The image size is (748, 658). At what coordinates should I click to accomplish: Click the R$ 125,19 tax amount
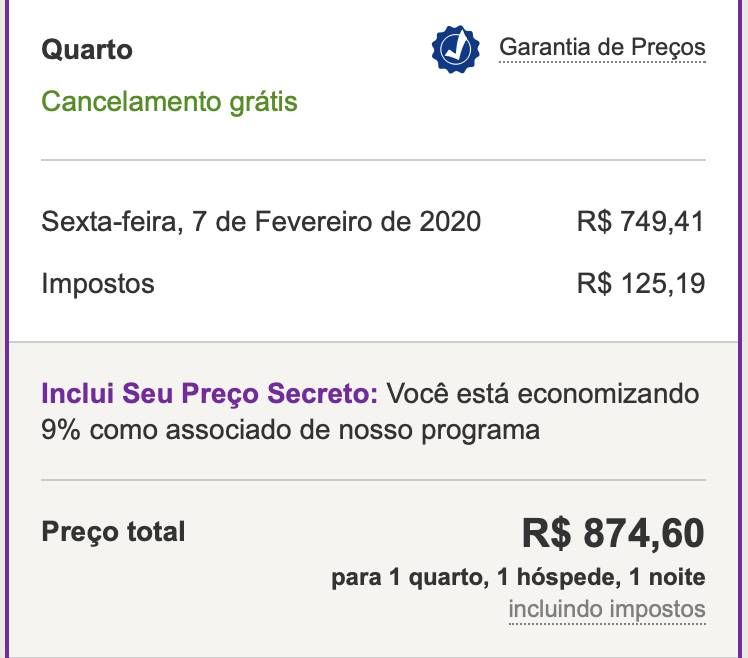point(641,283)
